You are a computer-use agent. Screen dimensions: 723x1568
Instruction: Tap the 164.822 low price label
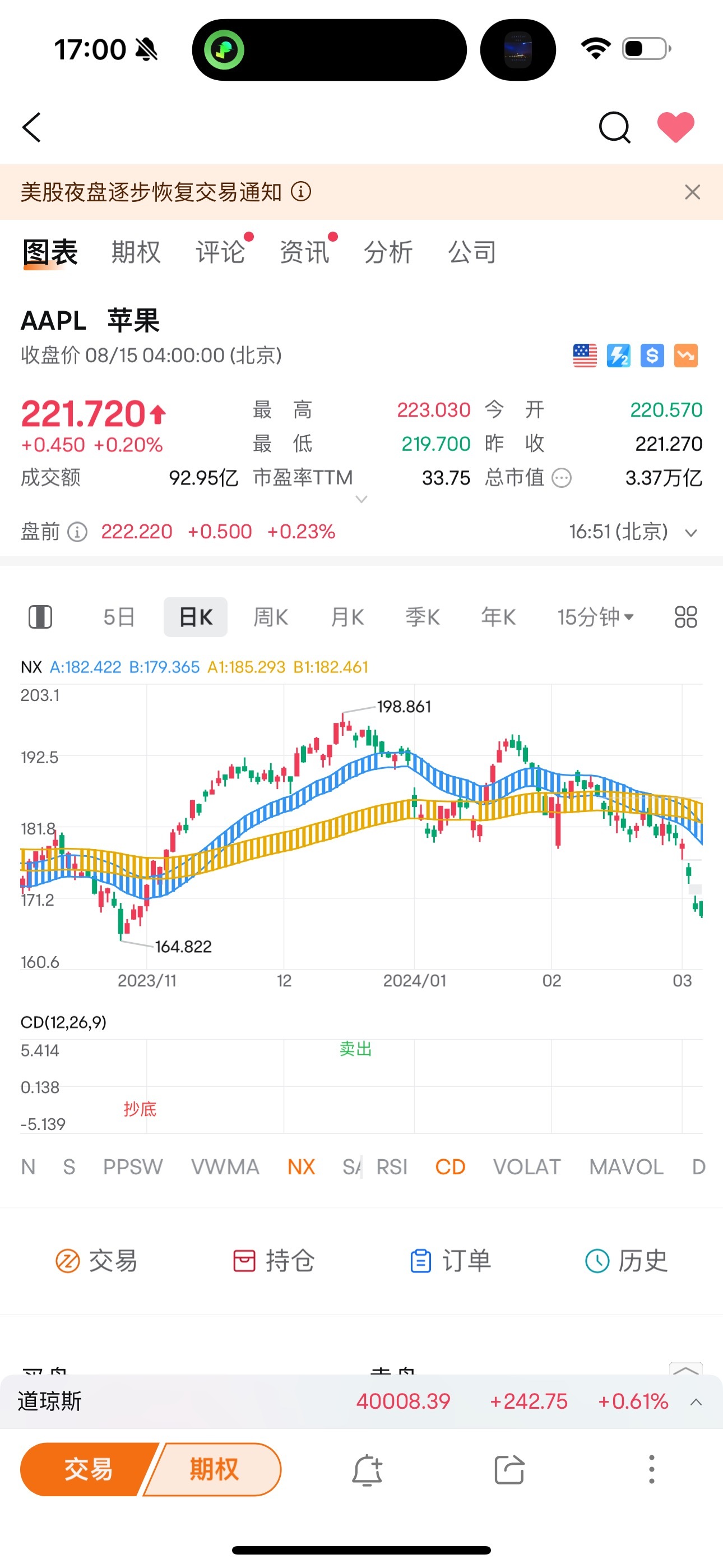[183, 947]
